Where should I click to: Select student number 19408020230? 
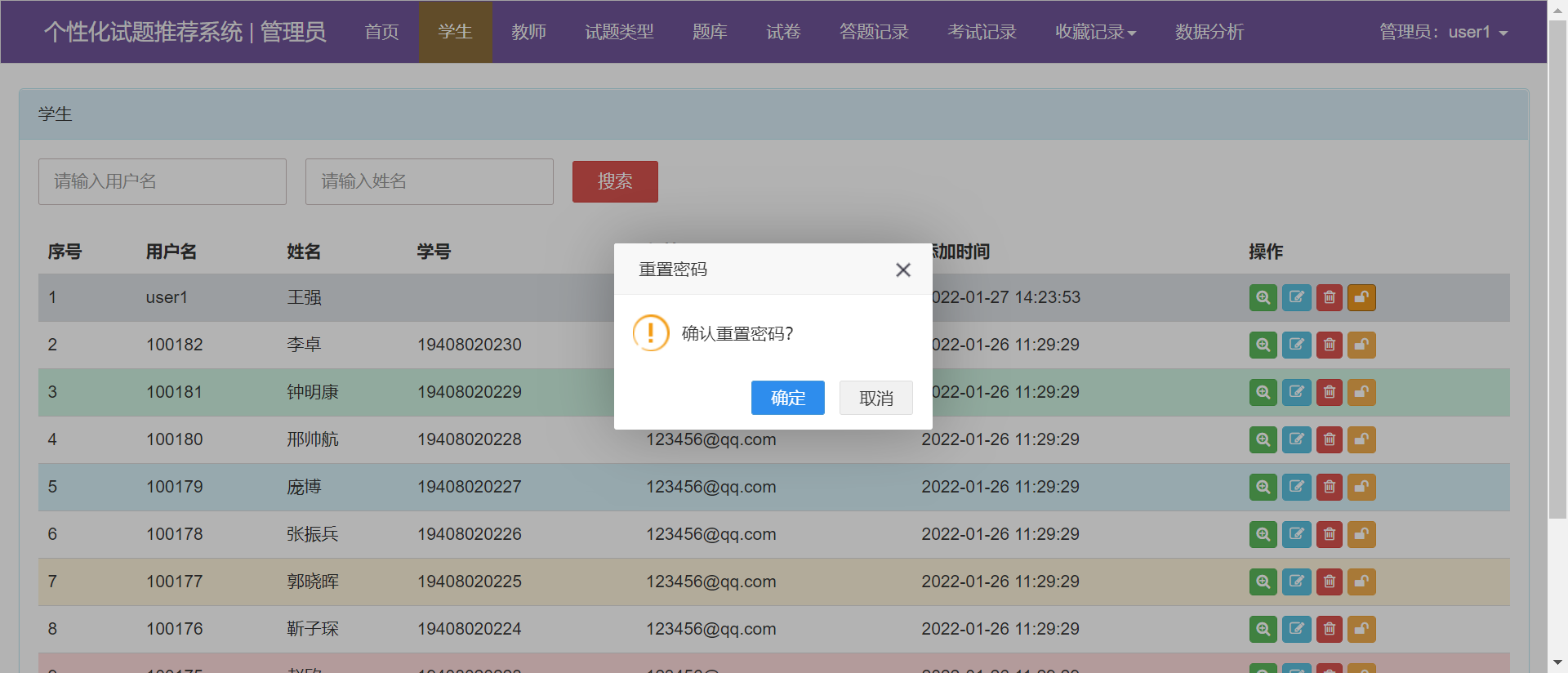point(470,345)
